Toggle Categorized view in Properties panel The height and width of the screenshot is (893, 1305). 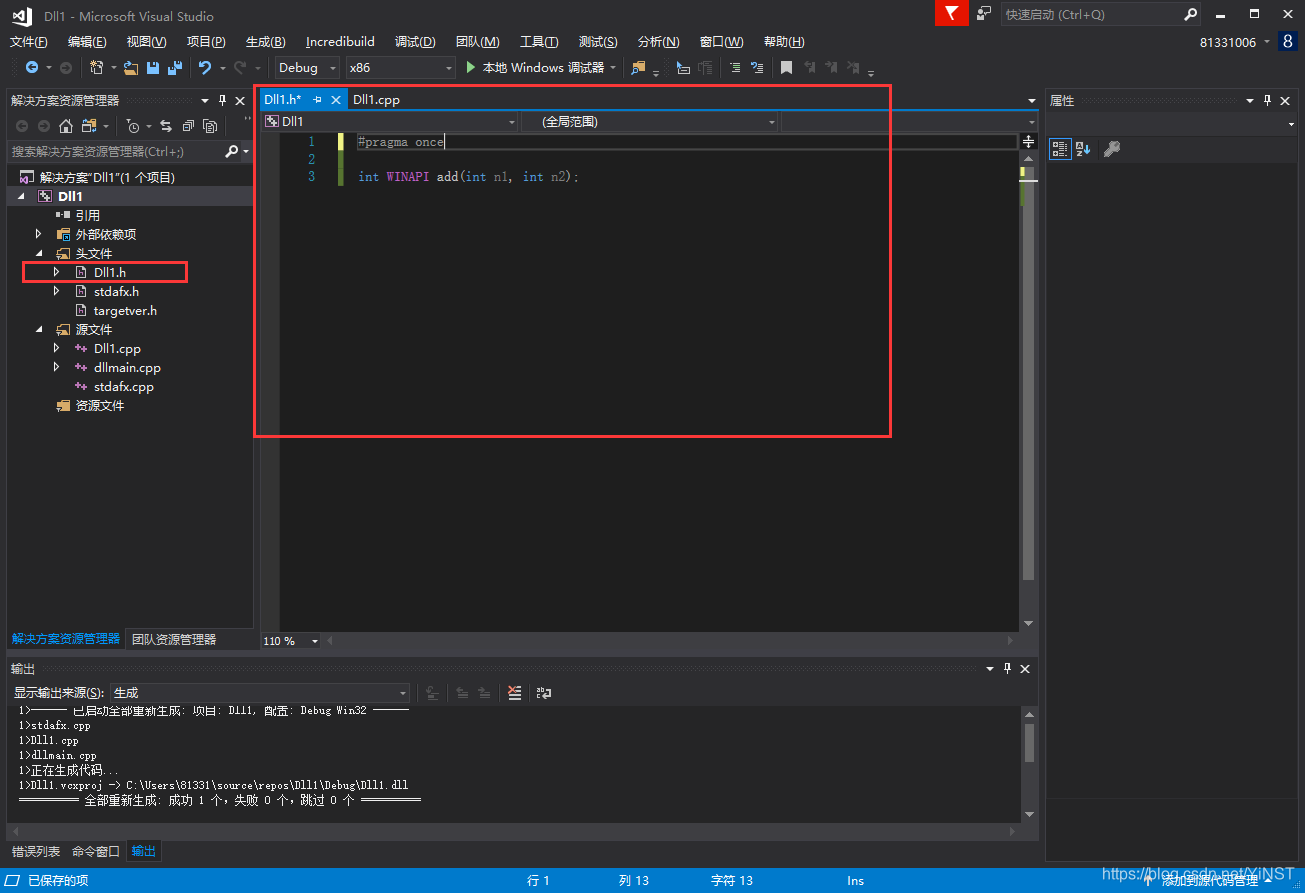pos(1060,149)
